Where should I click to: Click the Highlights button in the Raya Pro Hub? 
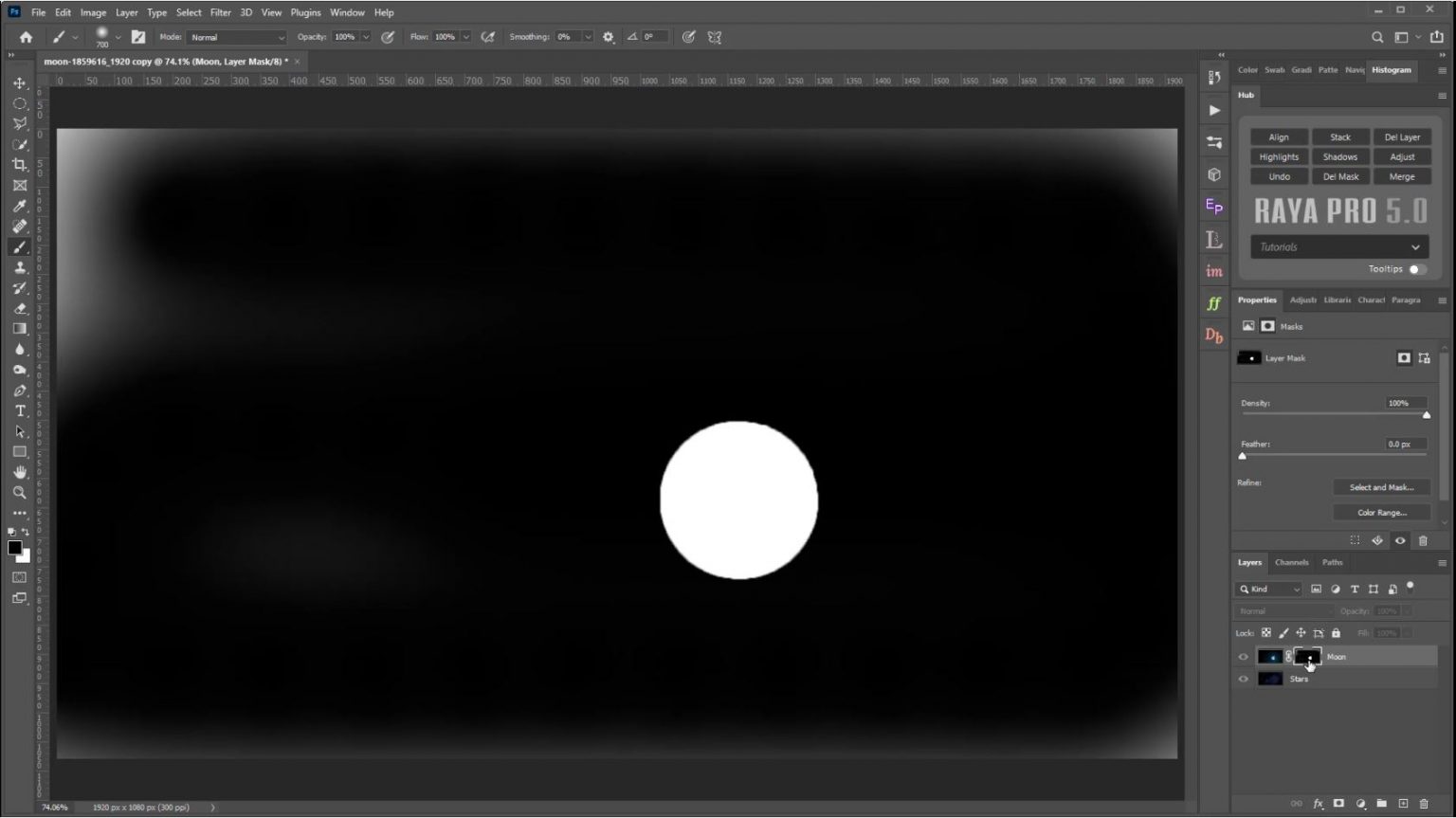point(1278,156)
